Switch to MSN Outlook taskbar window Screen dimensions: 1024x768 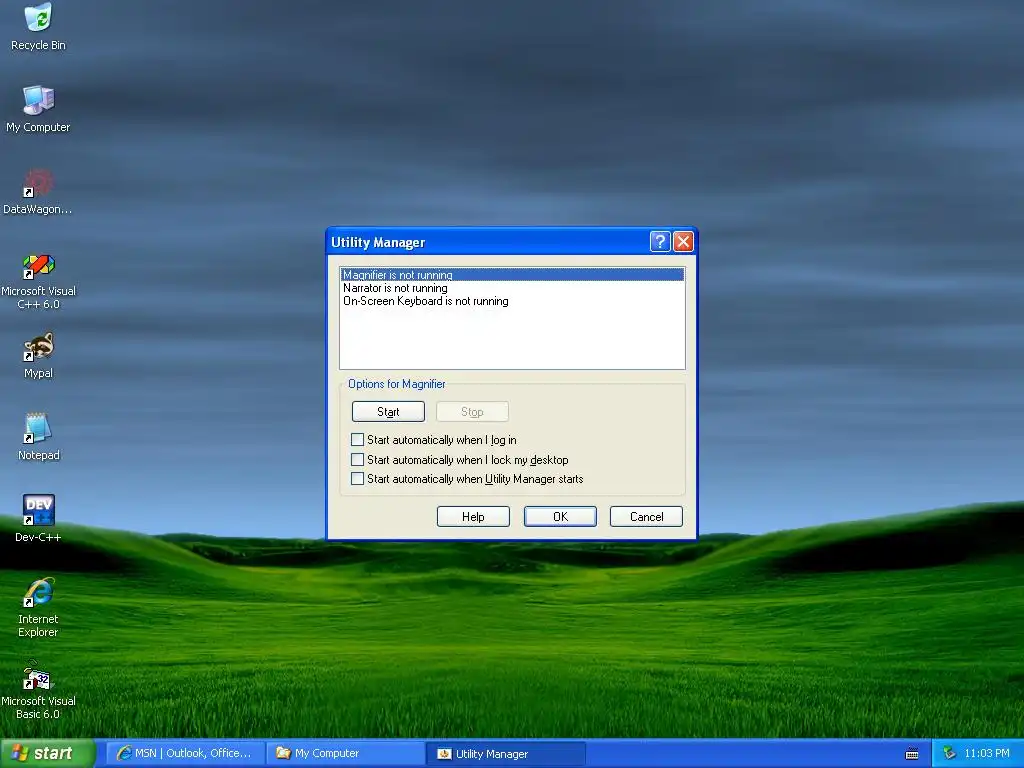point(185,754)
